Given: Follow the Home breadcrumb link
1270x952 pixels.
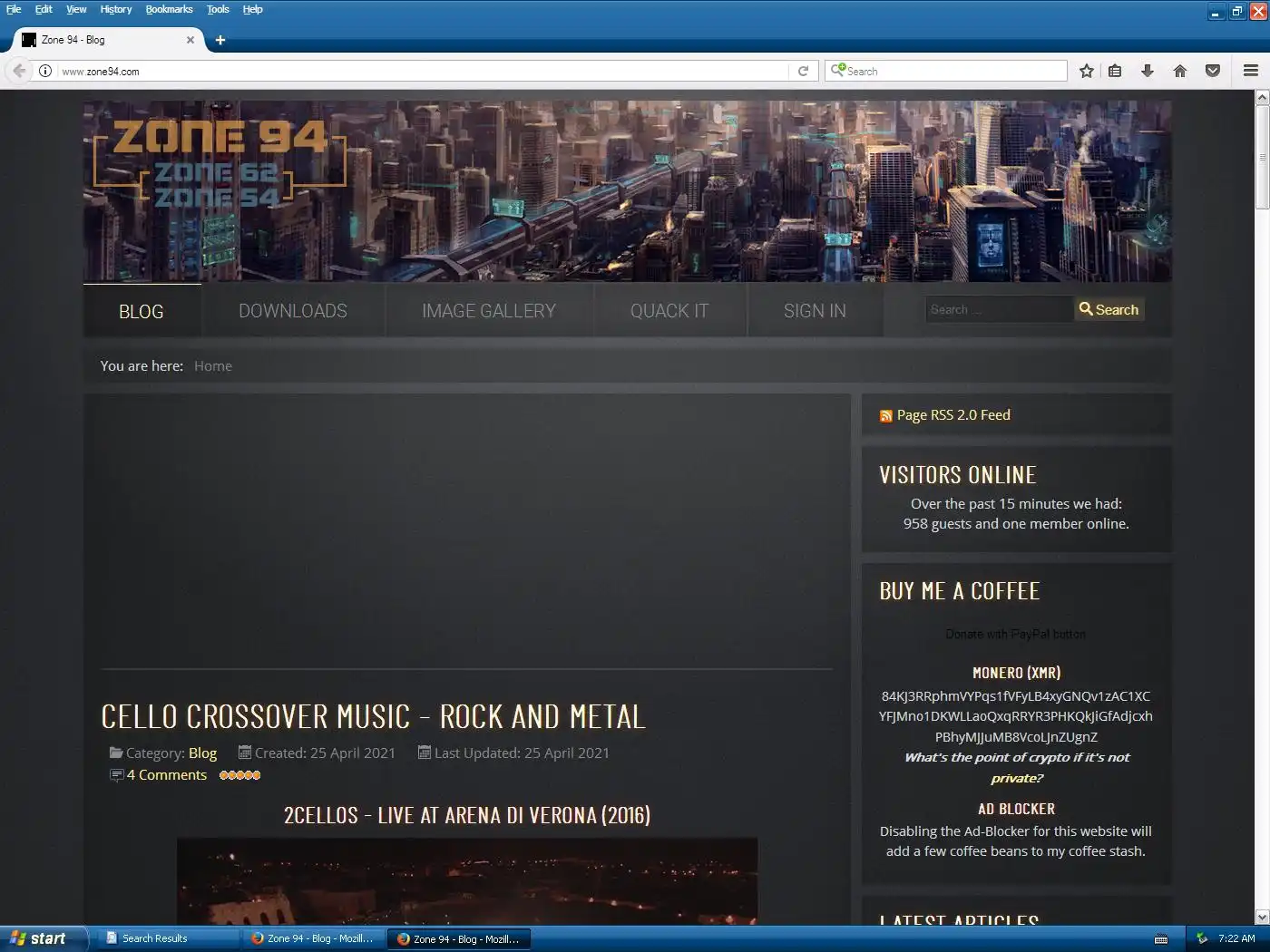Looking at the screenshot, I should pos(213,366).
